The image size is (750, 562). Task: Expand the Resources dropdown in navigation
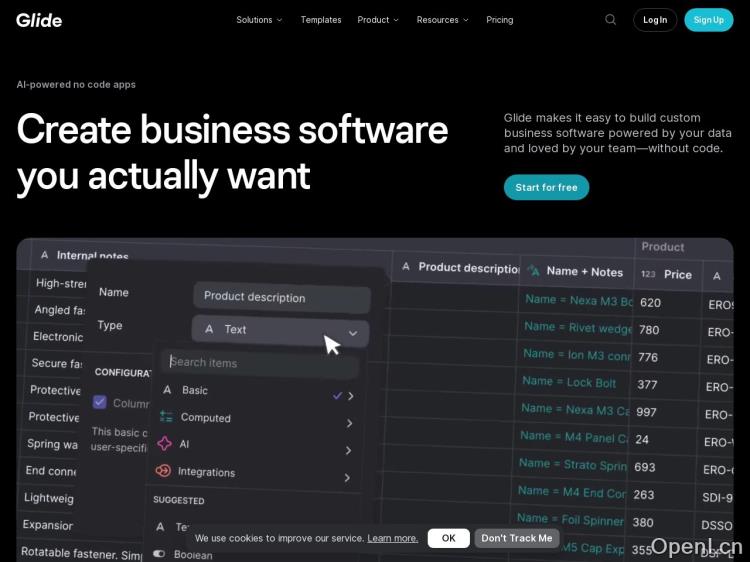point(442,20)
